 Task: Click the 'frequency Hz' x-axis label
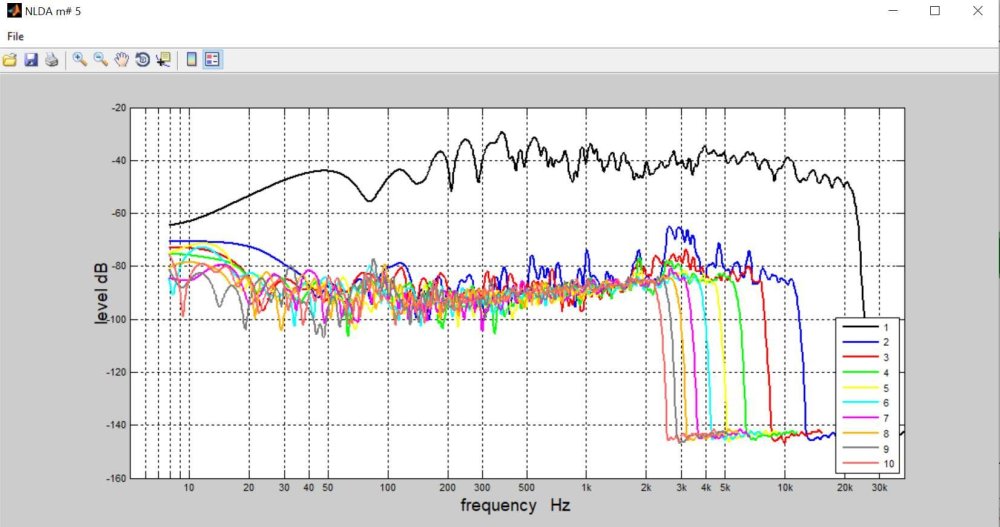(515, 506)
